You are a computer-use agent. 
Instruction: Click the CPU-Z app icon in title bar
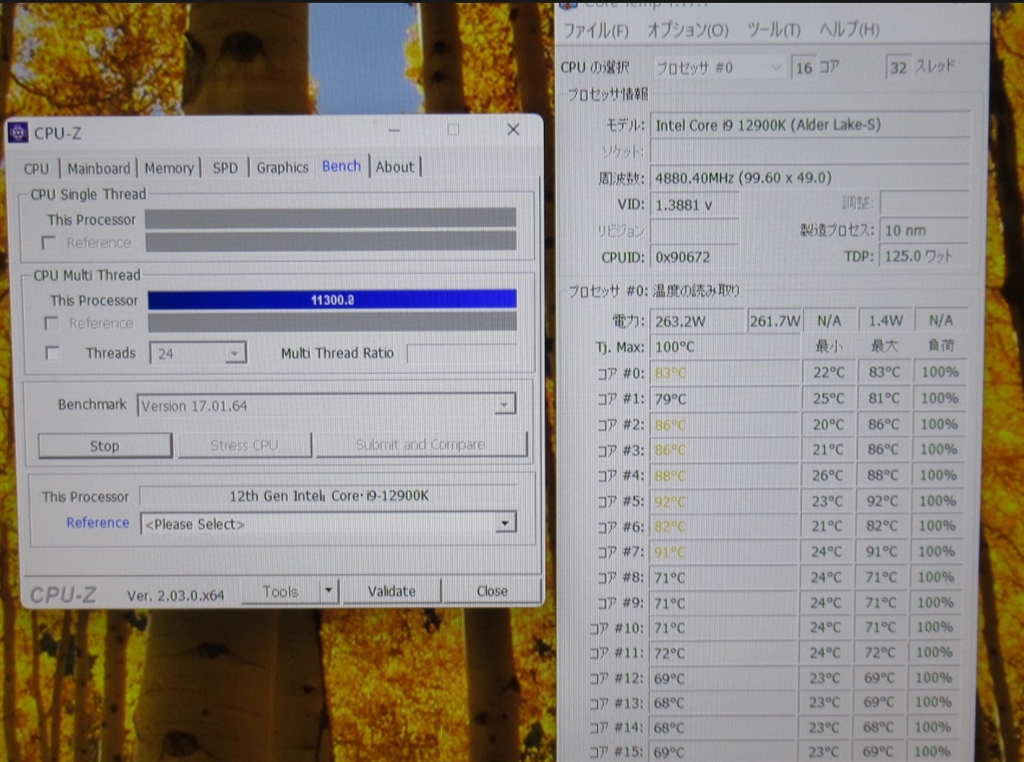pyautogui.click(x=18, y=133)
